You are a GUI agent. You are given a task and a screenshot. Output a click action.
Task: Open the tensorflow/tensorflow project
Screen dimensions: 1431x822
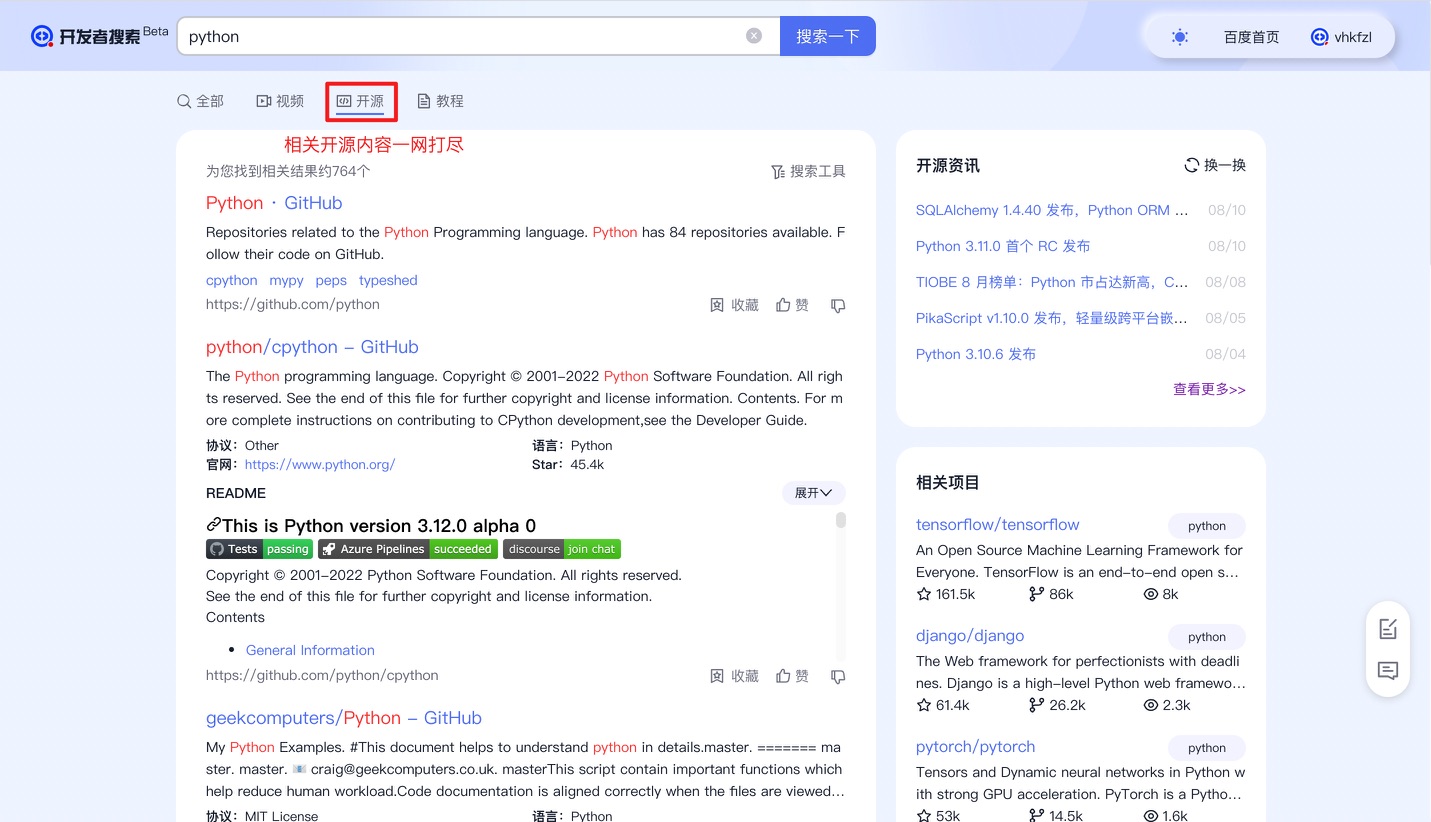tap(998, 525)
